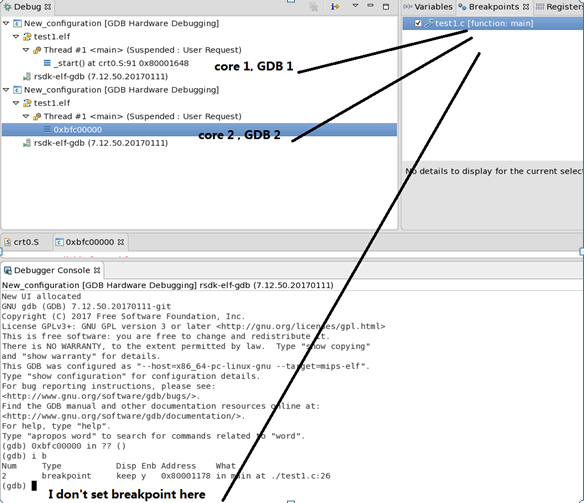Click the Debugger Console tab icon
The image size is (584, 503).
tap(7, 271)
